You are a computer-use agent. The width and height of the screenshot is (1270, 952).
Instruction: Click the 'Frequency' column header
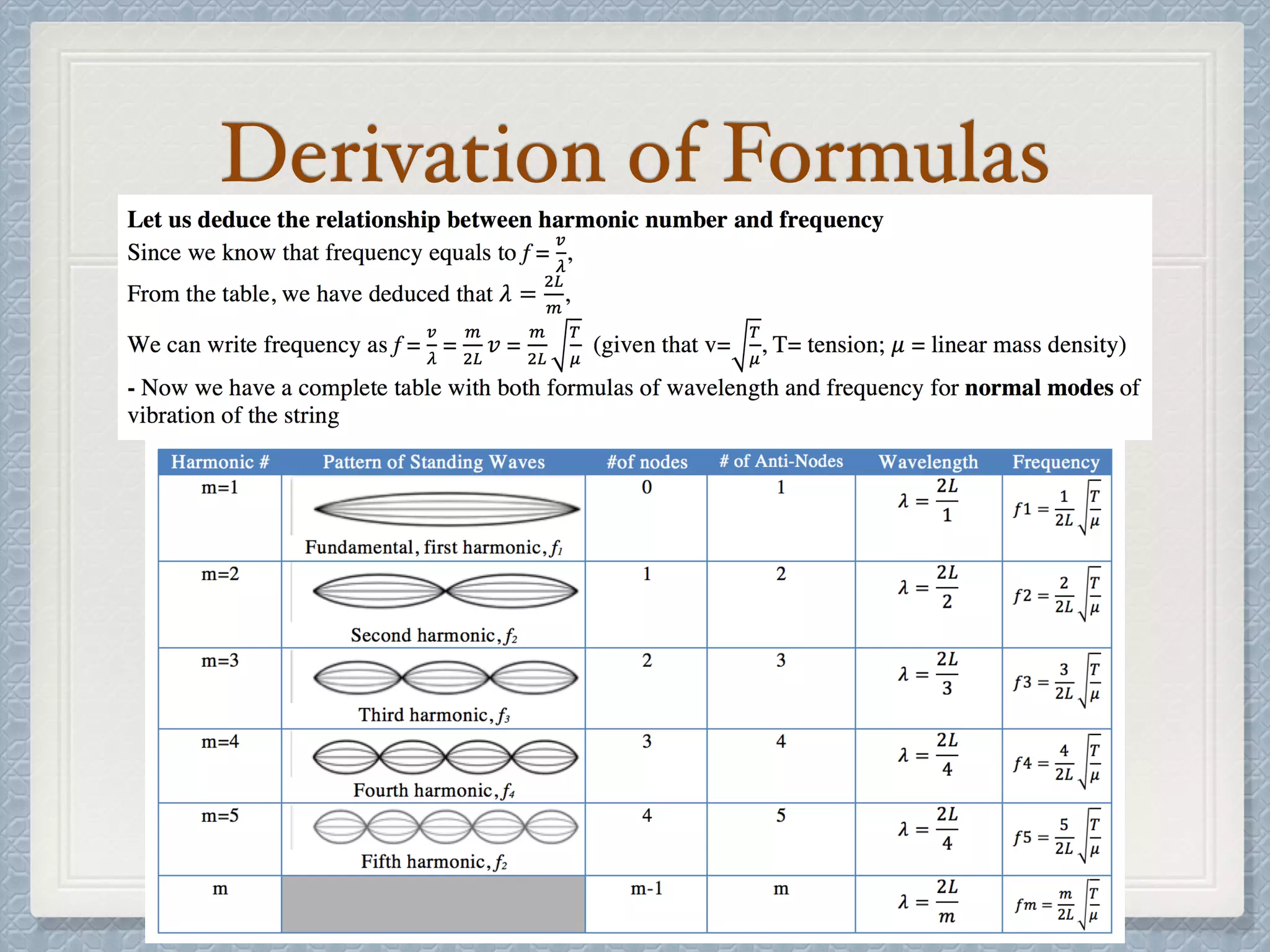click(1055, 462)
